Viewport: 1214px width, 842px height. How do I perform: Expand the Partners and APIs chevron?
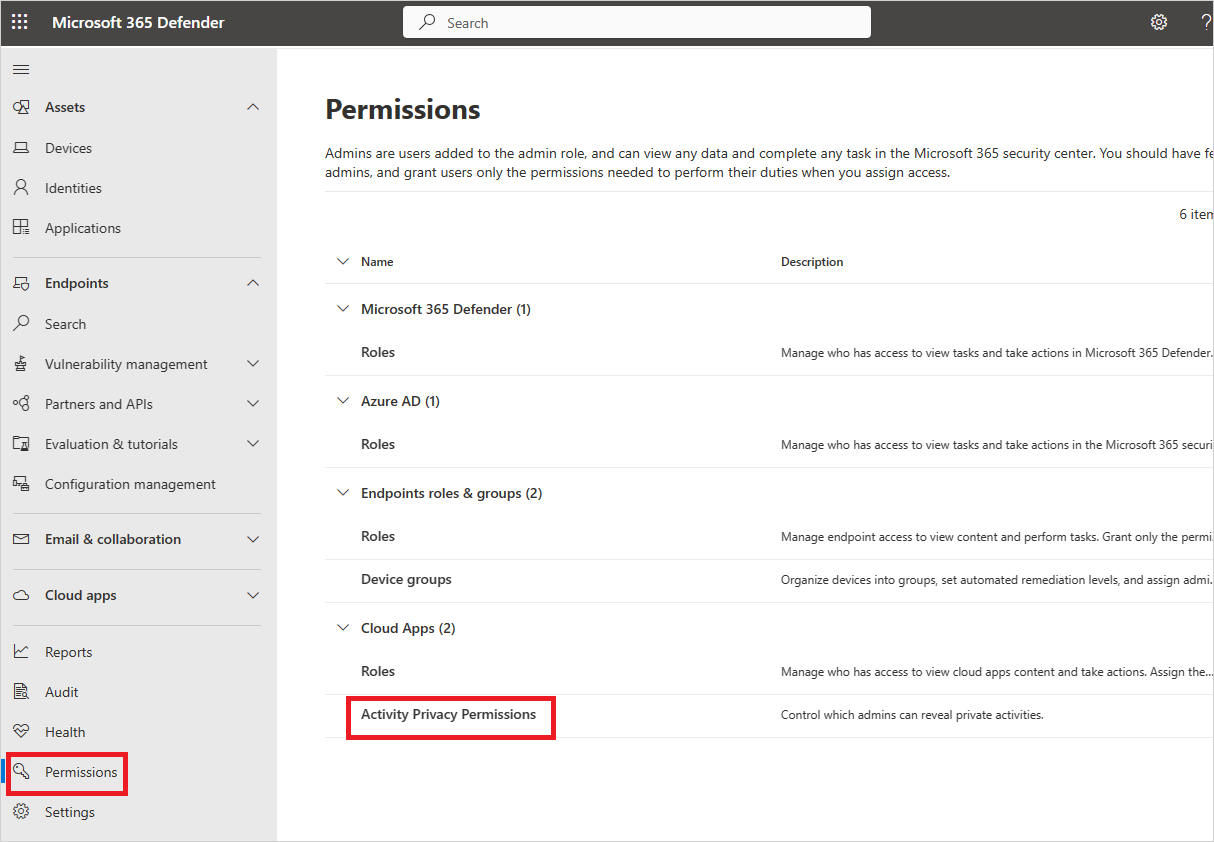point(253,404)
